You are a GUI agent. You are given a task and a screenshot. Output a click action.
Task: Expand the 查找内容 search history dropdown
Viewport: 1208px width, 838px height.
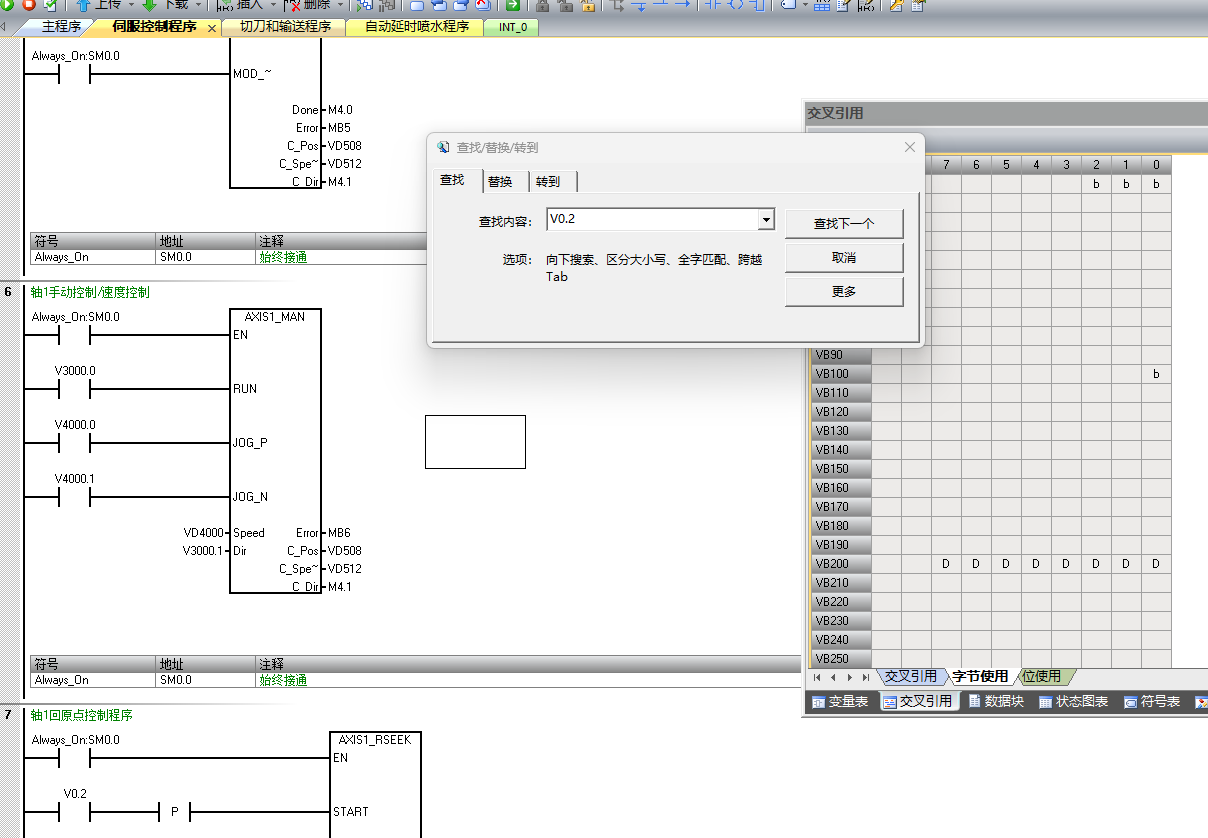pos(766,219)
